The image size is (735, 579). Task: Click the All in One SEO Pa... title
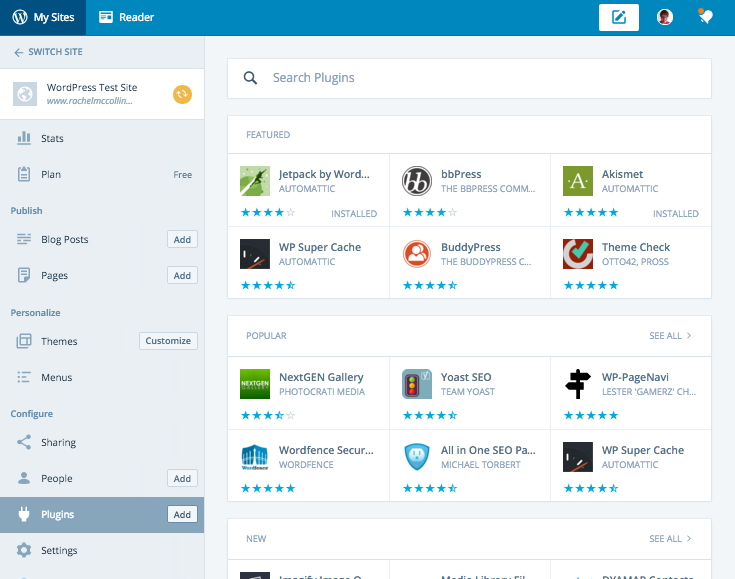pyautogui.click(x=488, y=450)
